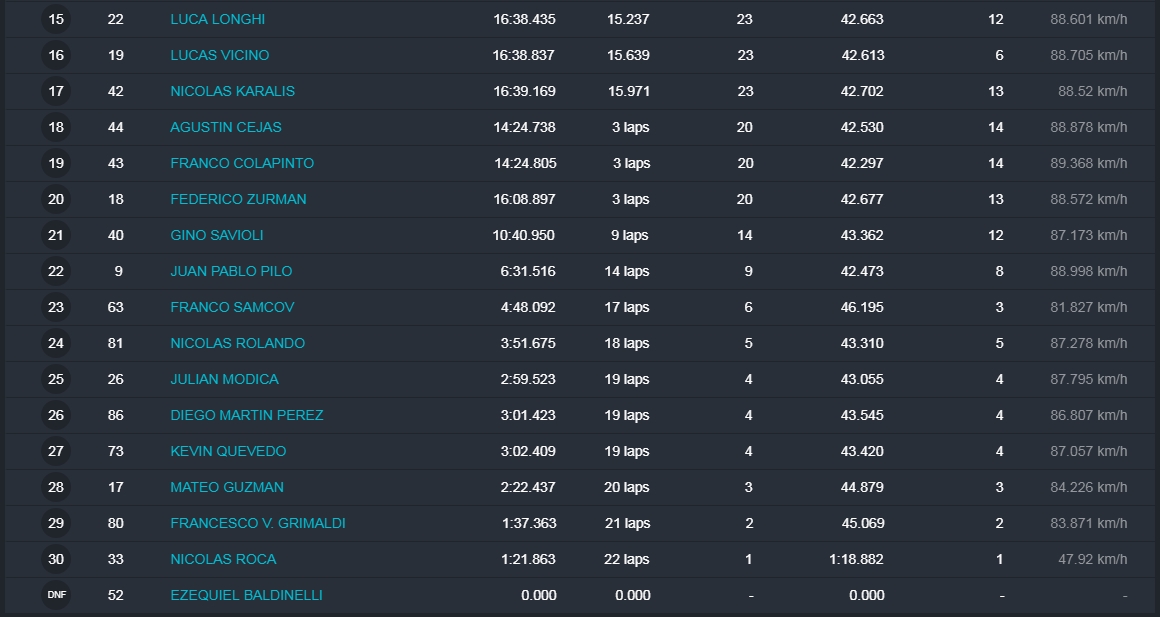Click the LUCAS VICINO driver name
Image resolution: width=1160 pixels, height=617 pixels.
pos(219,55)
